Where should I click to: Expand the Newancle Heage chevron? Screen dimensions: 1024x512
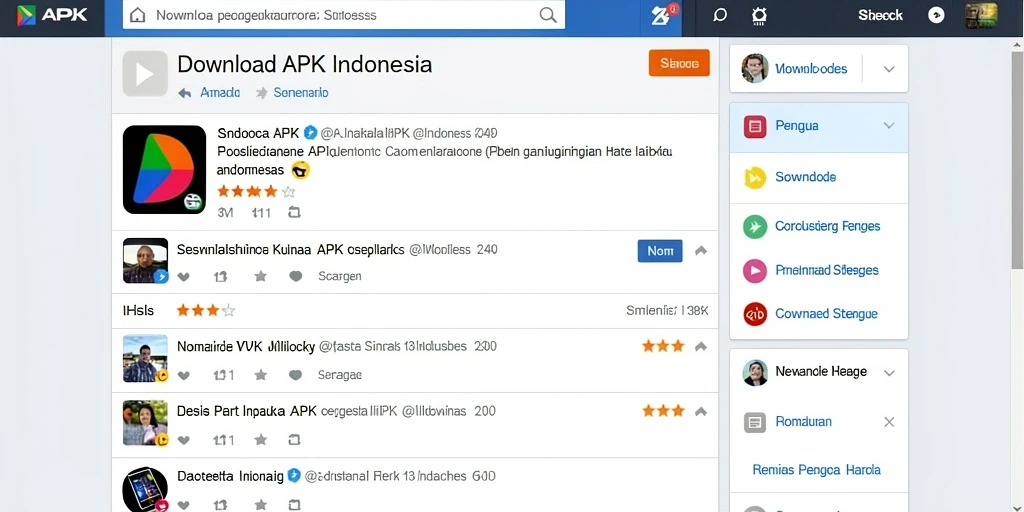tap(888, 373)
